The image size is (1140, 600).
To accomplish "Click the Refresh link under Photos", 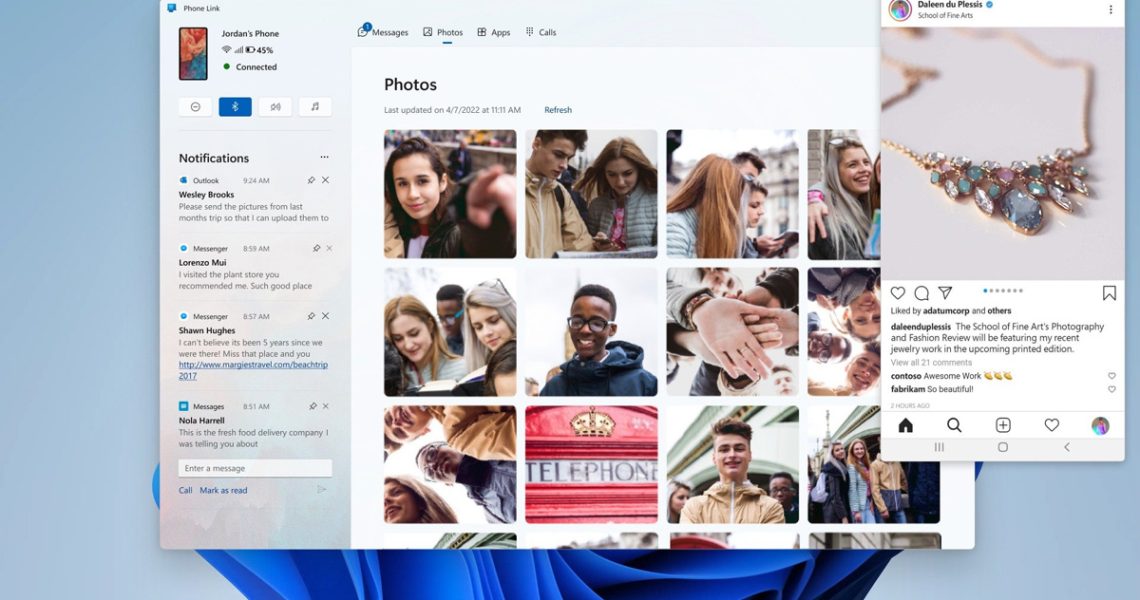I will click(x=558, y=110).
